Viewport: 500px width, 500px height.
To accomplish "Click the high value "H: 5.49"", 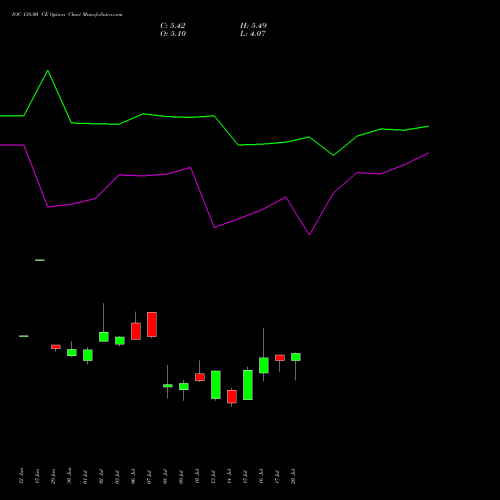I will tap(253, 26).
